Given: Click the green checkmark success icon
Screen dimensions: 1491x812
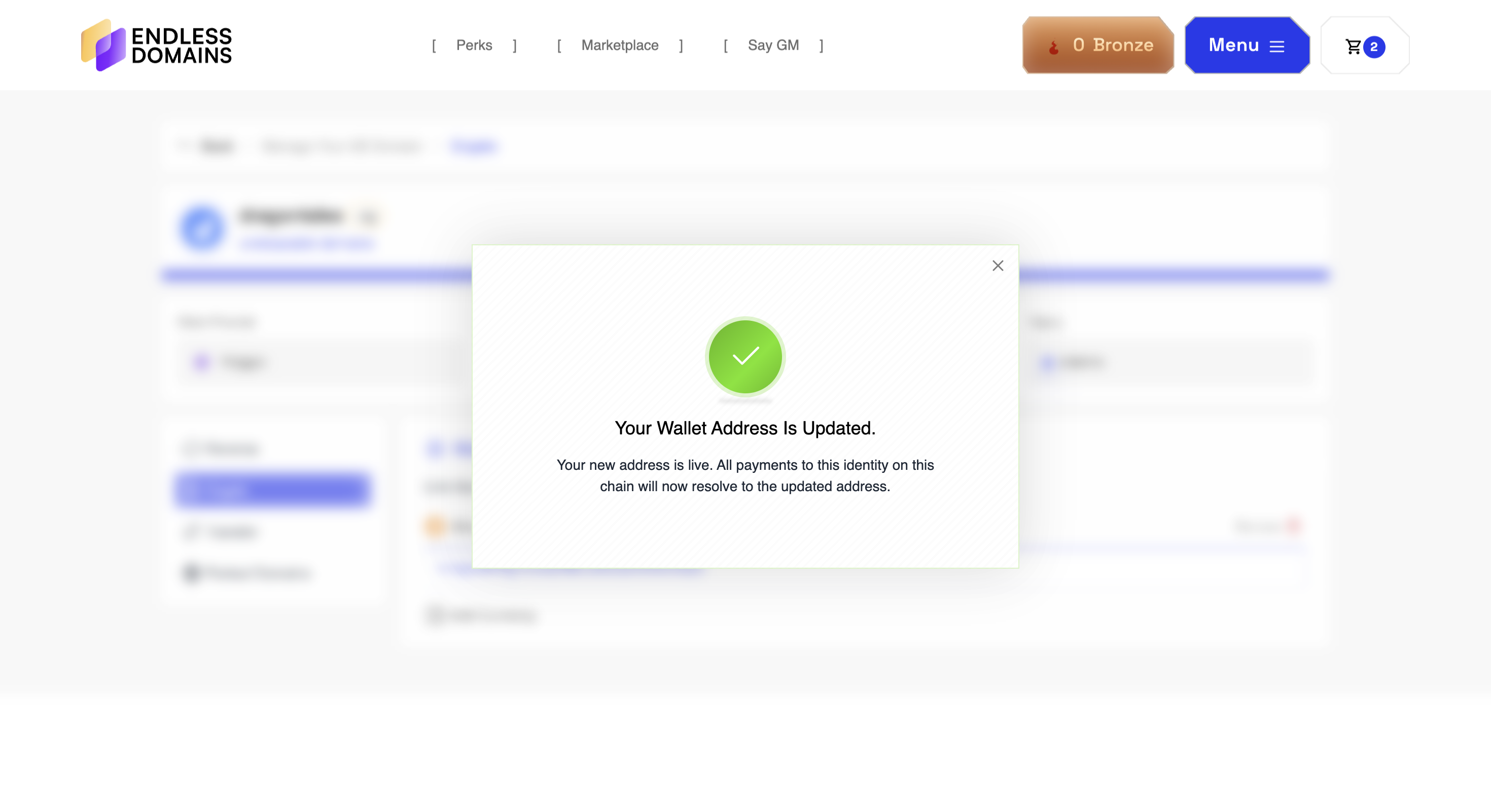Looking at the screenshot, I should (x=745, y=356).
